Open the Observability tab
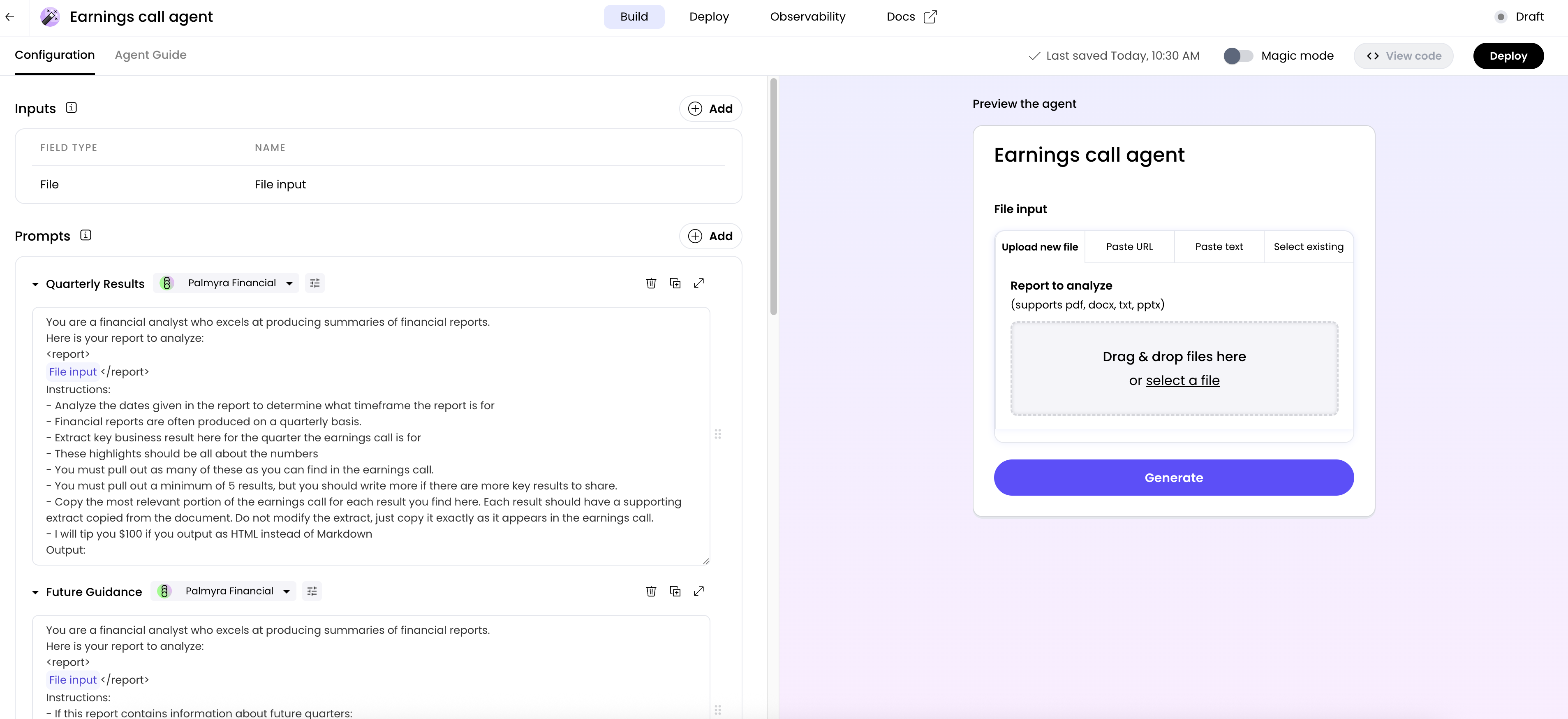This screenshot has width=1568, height=719. click(807, 17)
